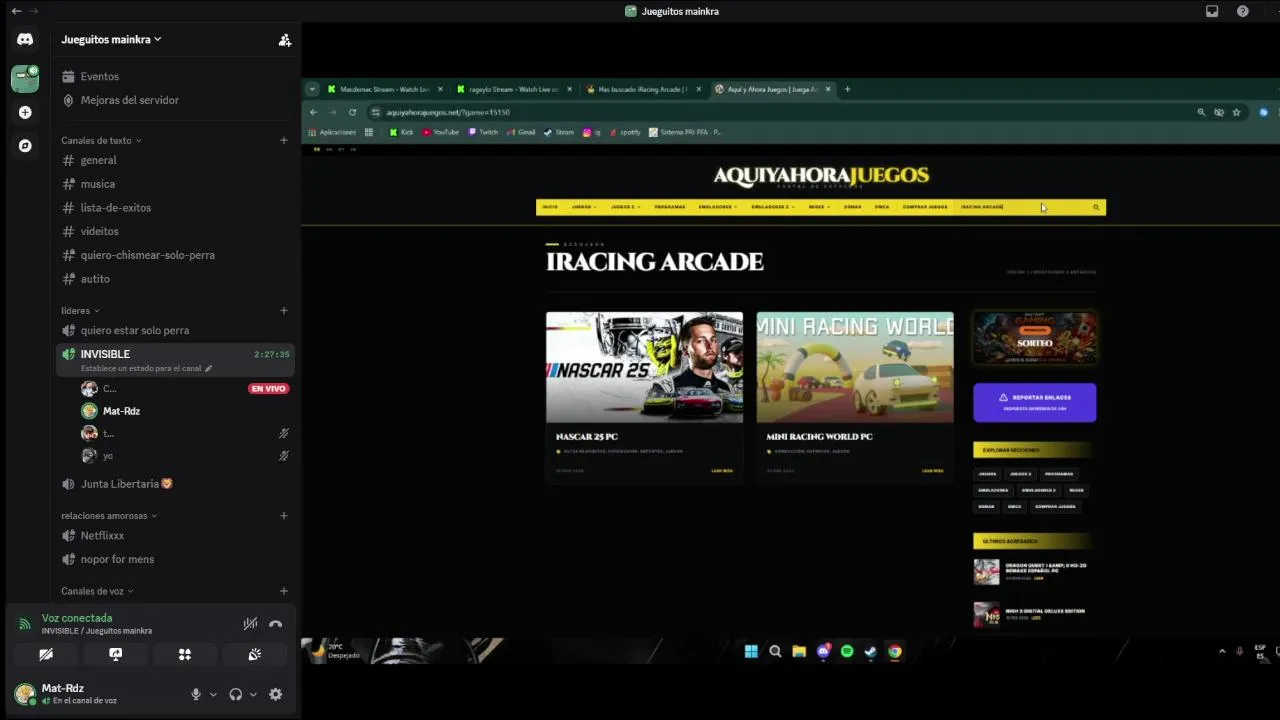Switch to the Macdemac Stream browser tab
The width and height of the screenshot is (1280, 720).
click(x=386, y=89)
